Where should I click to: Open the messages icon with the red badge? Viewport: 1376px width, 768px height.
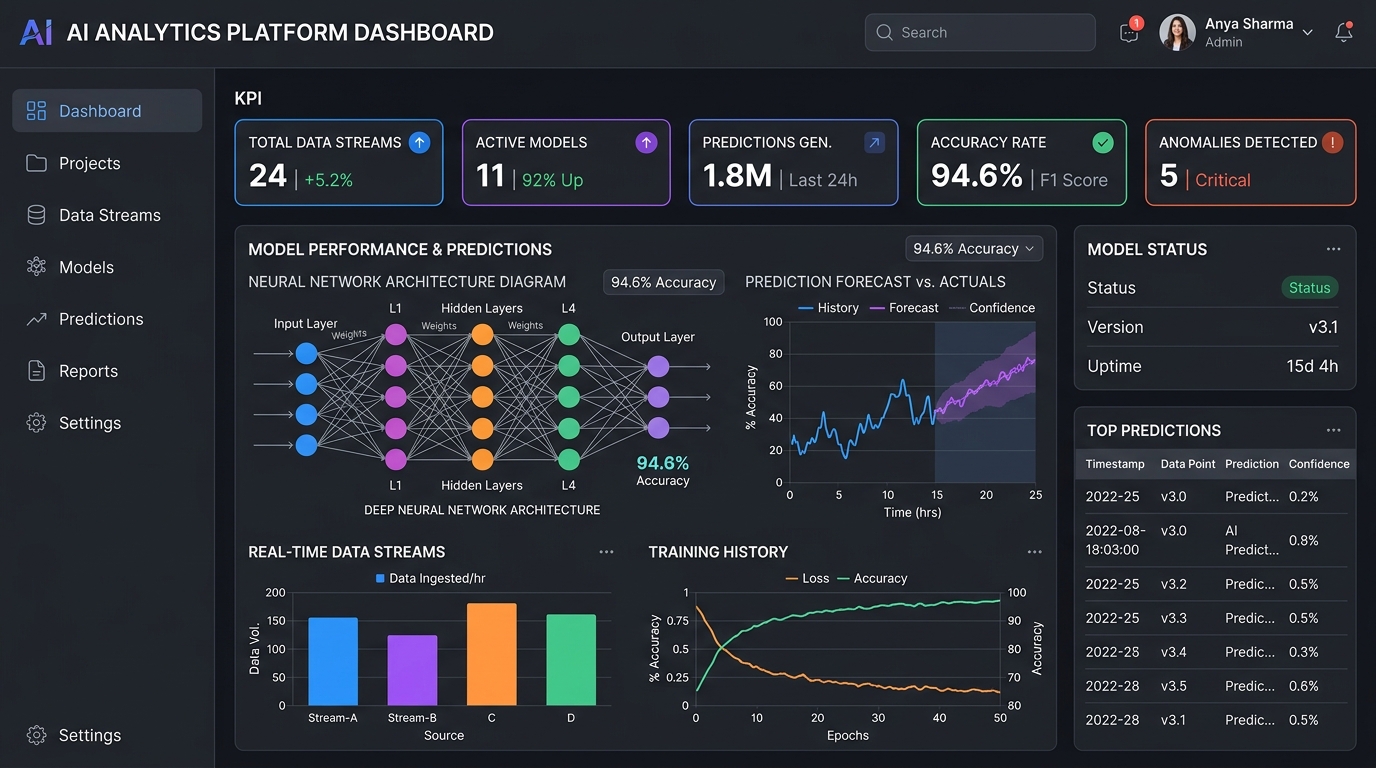point(1129,33)
